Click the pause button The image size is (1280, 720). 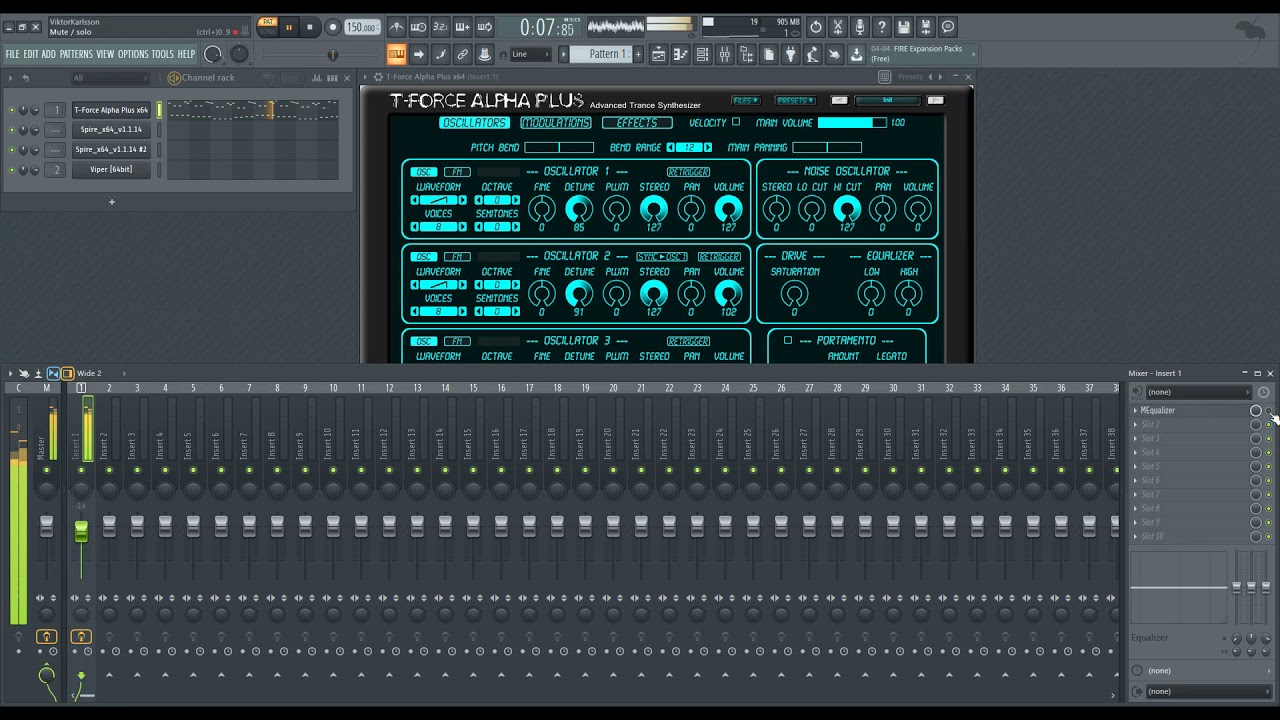tap(288, 27)
